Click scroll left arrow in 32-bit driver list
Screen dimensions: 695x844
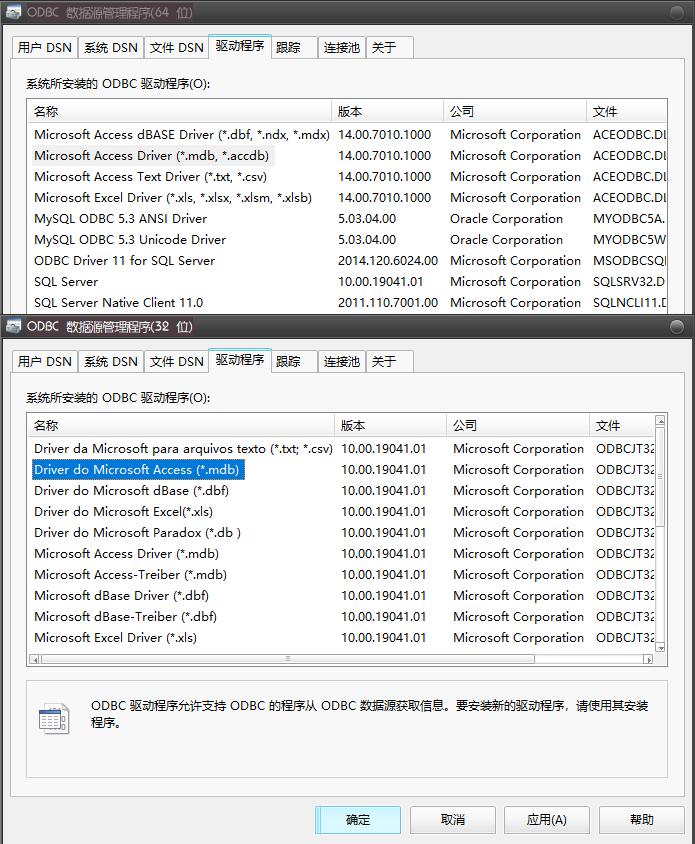tap(34, 659)
